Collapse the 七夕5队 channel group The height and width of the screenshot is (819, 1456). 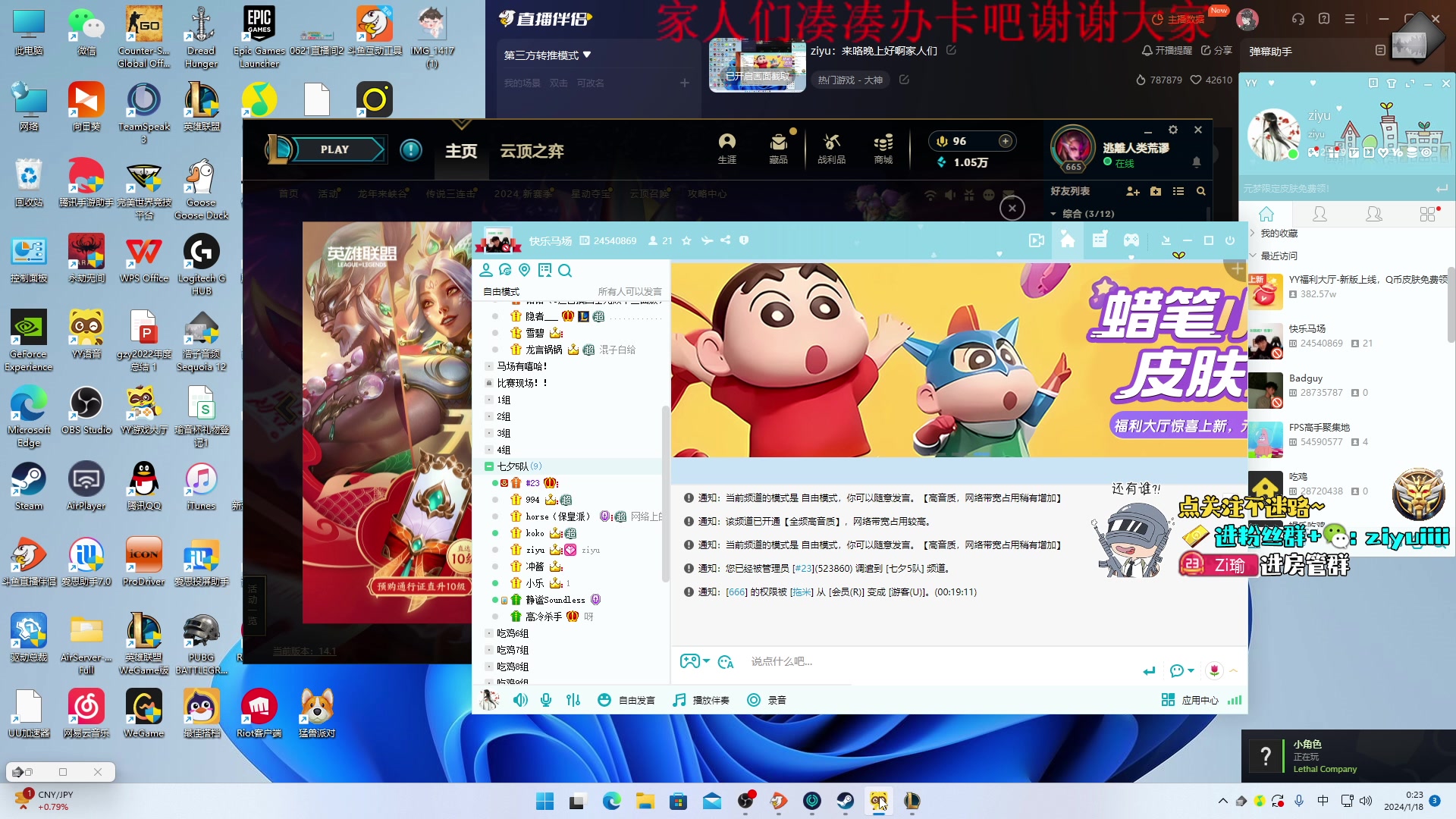pos(489,466)
